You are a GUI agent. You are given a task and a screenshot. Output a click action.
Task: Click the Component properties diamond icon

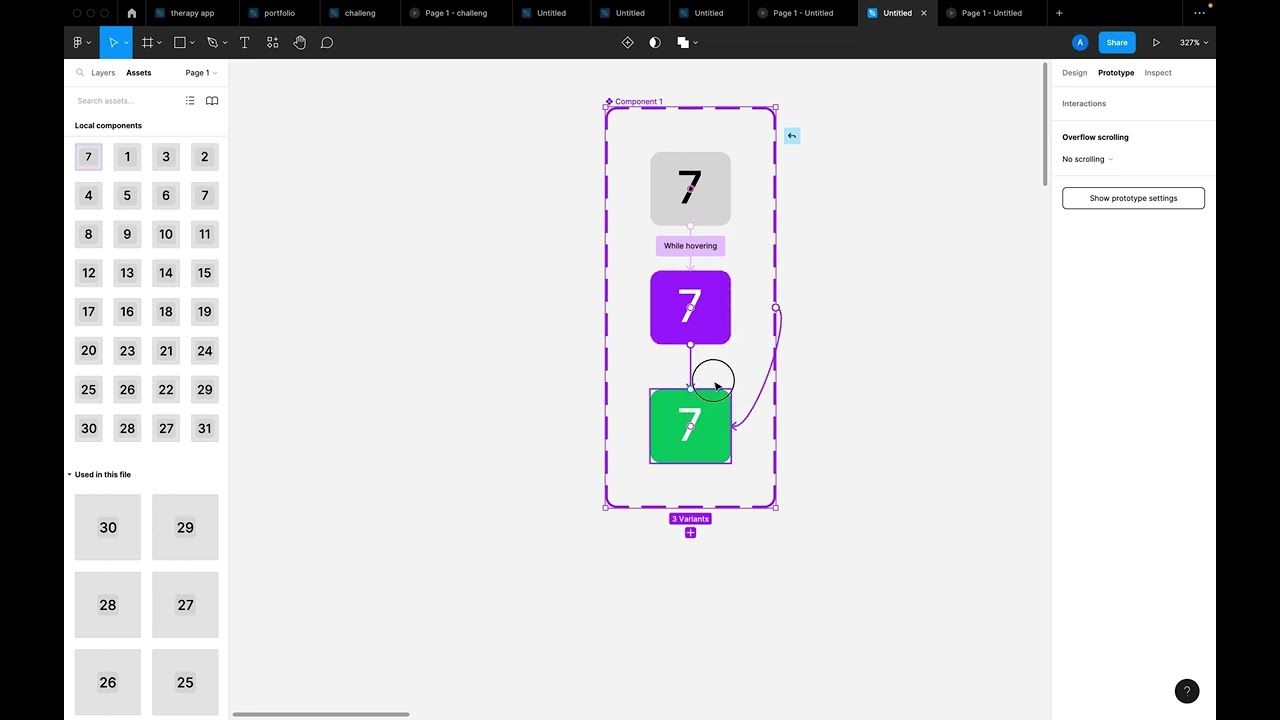point(628,43)
